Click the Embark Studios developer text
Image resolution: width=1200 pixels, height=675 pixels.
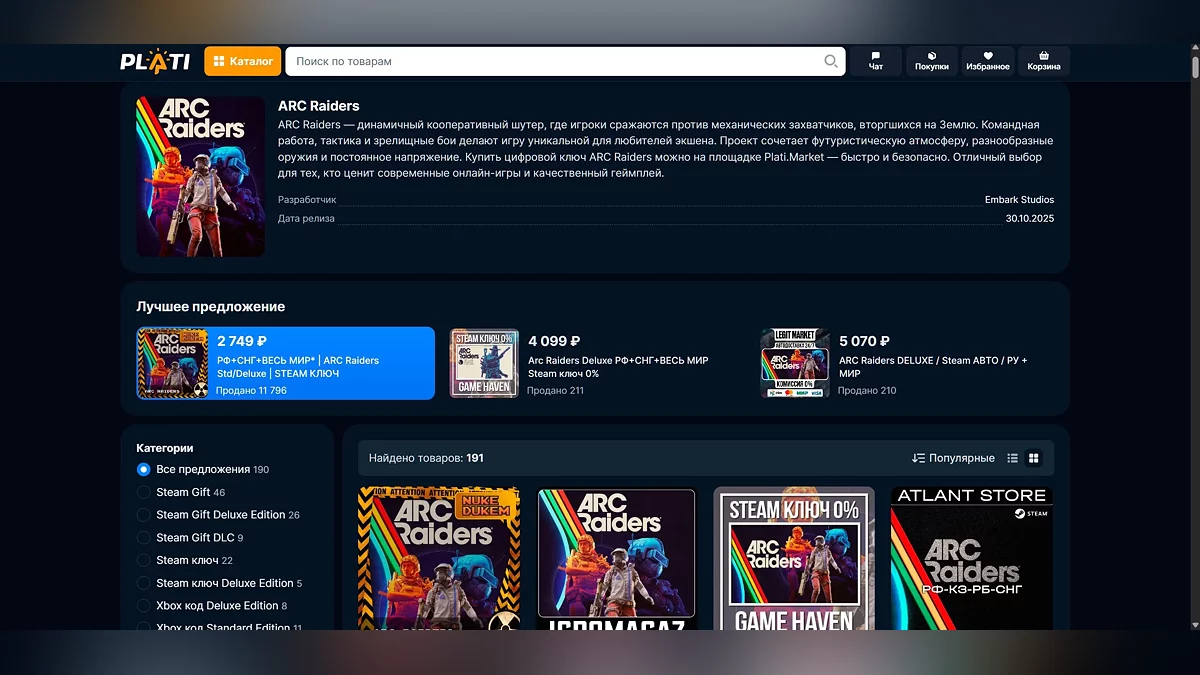coord(1019,200)
